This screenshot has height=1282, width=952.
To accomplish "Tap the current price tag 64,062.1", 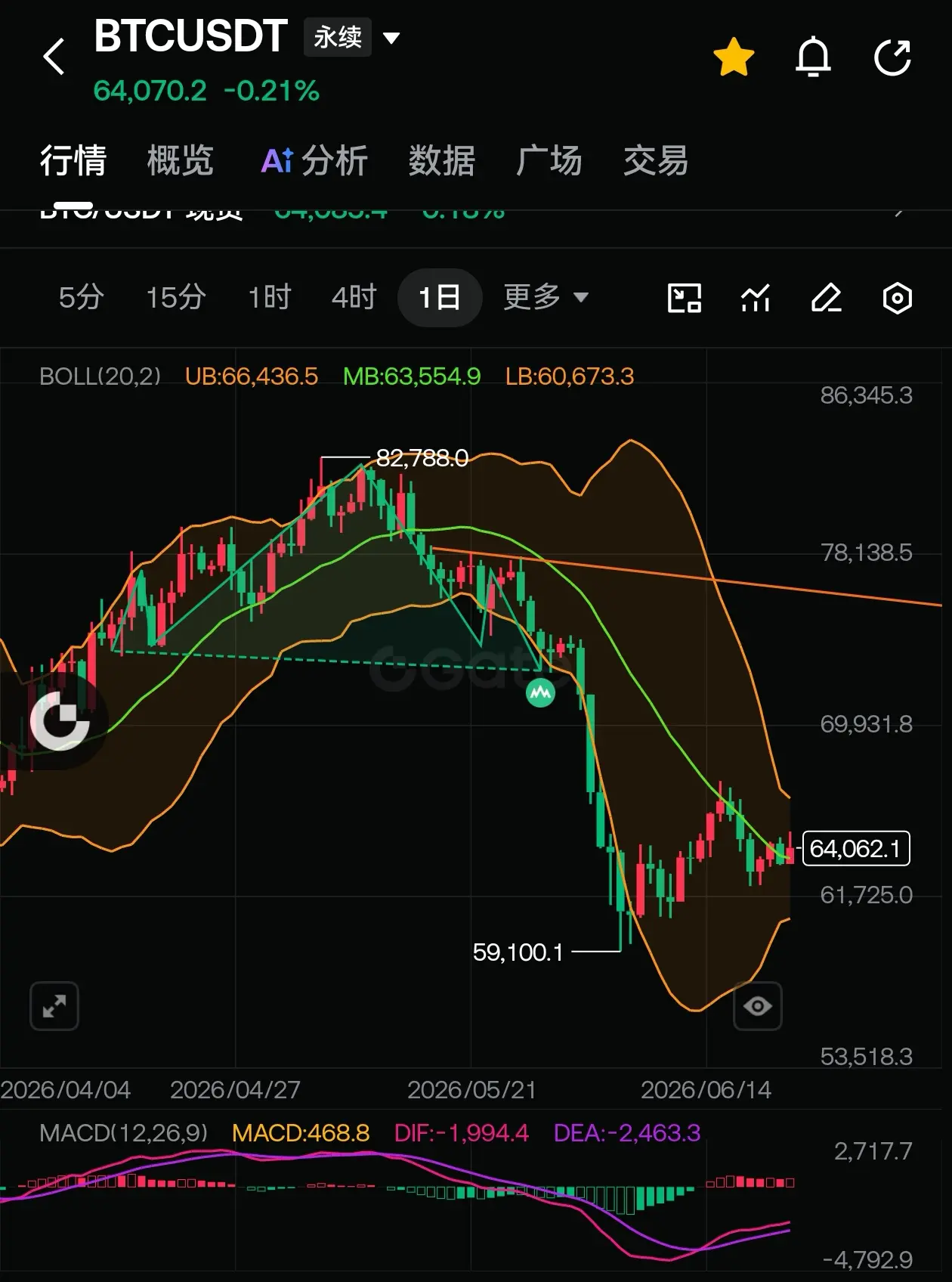I will (855, 849).
